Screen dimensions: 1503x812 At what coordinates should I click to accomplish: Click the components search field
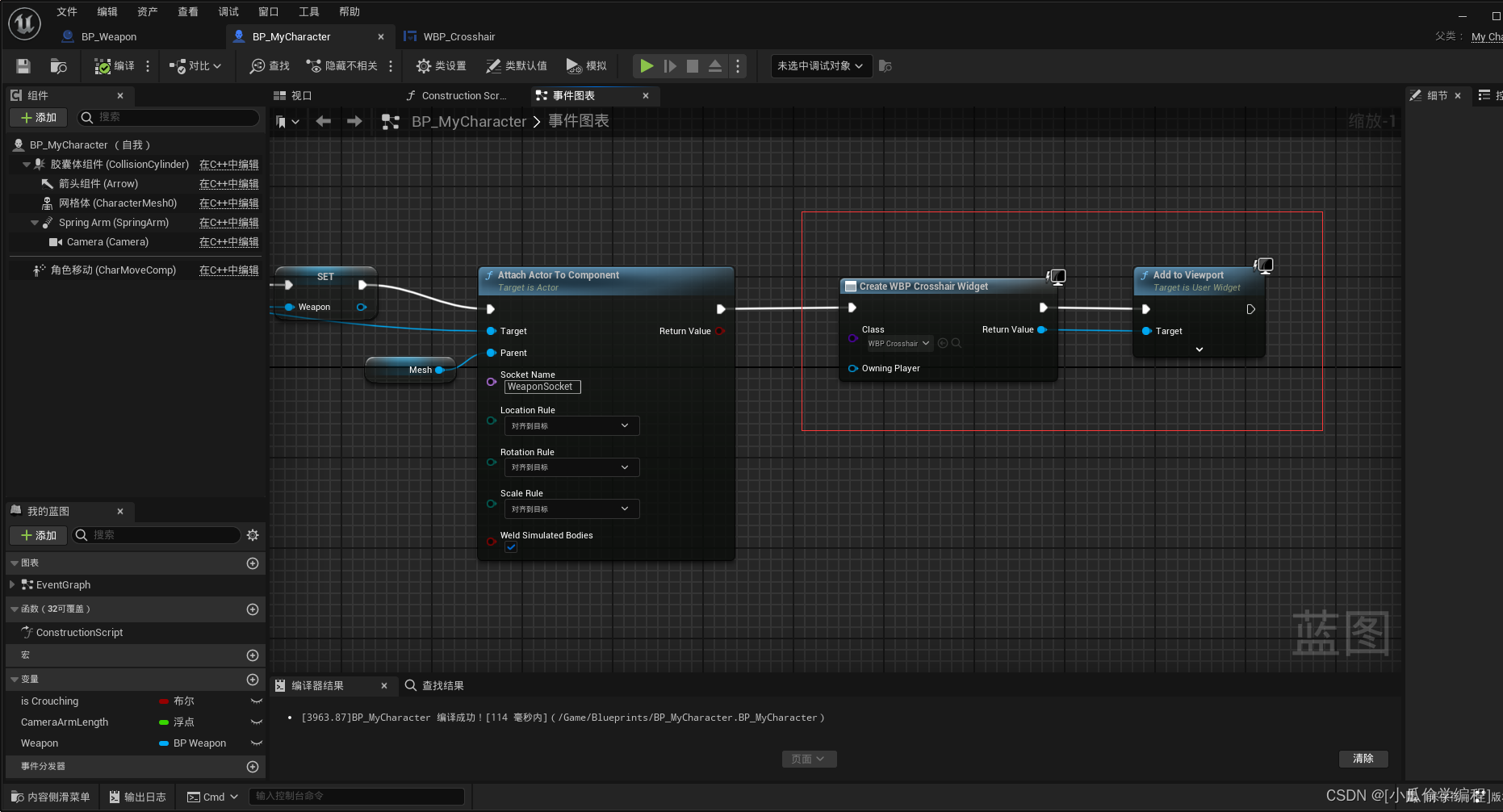169,118
